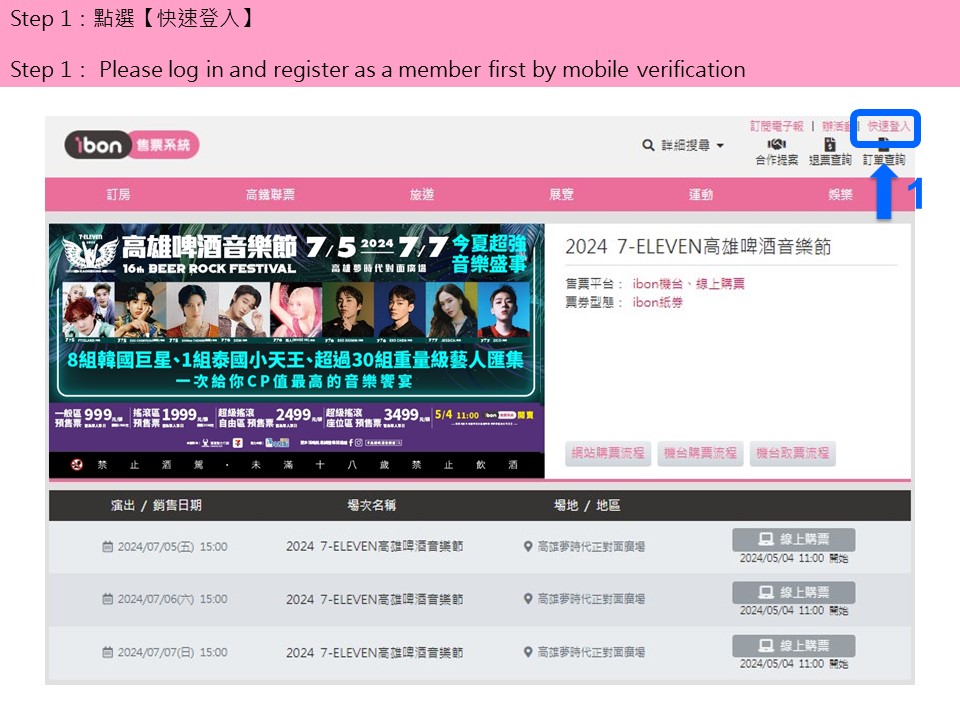Open the 訂房 menu item
This screenshot has height=720, width=960.
point(118,195)
